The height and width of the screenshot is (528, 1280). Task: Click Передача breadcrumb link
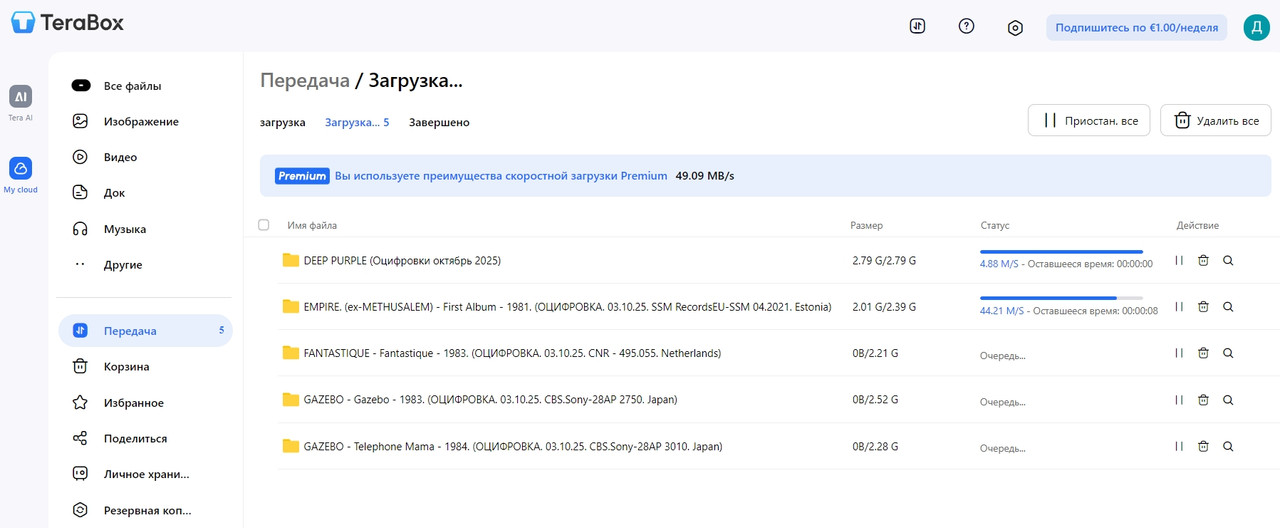coord(305,80)
